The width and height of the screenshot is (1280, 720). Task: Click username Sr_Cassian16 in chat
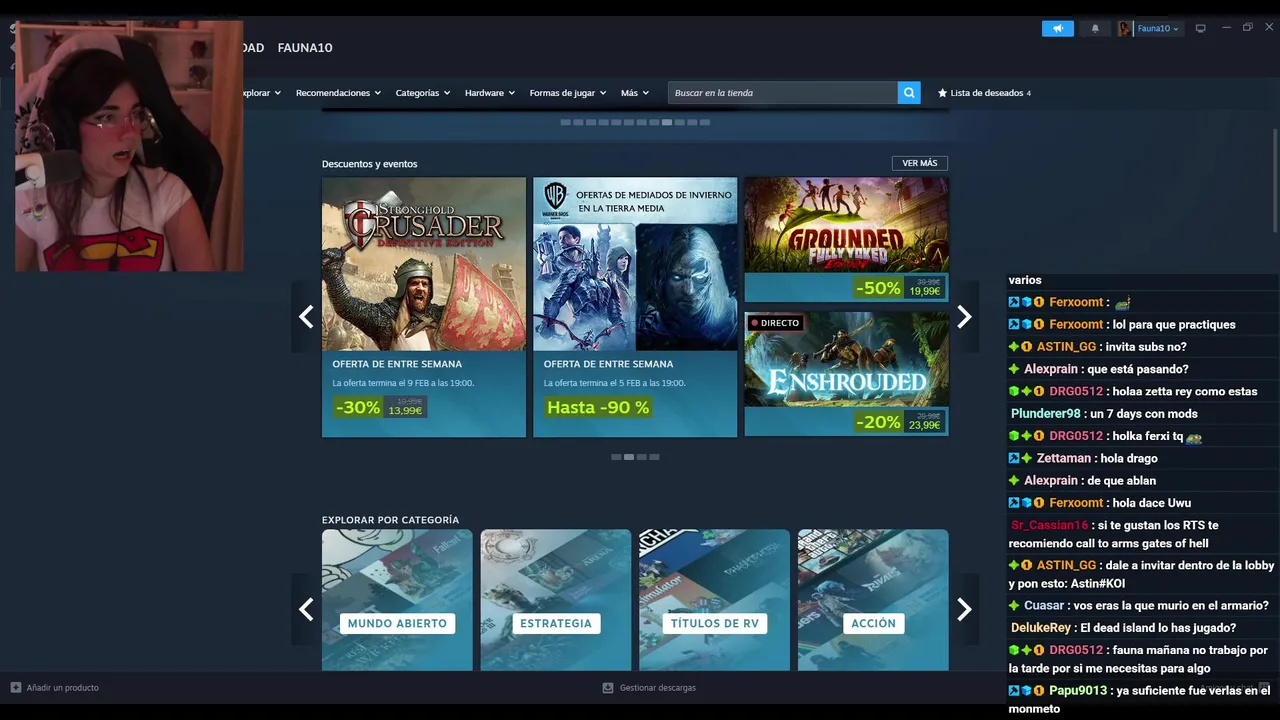coord(1049,525)
